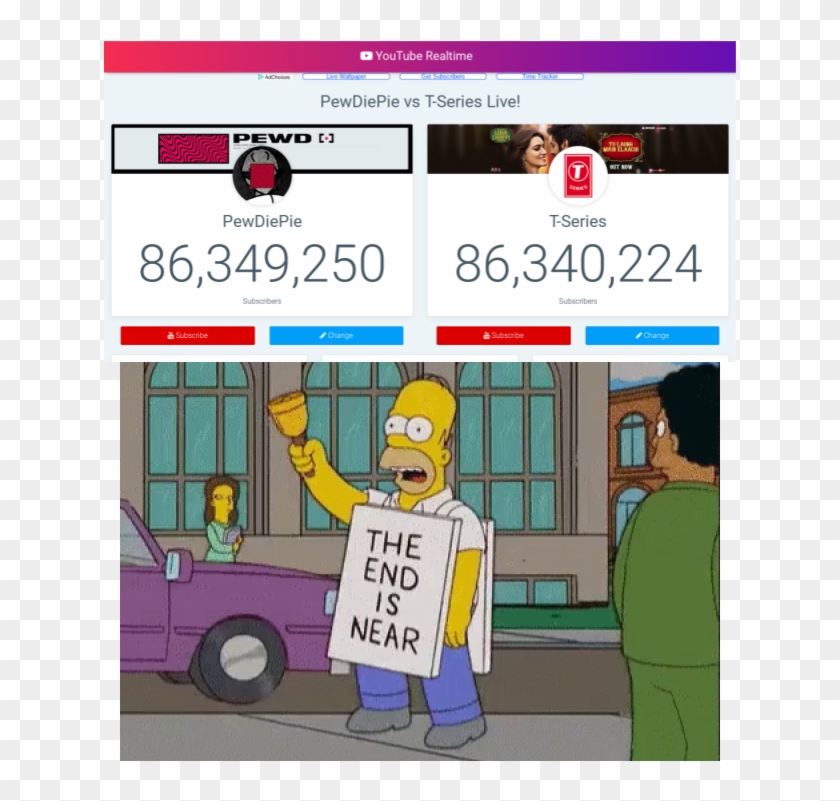The height and width of the screenshot is (801, 840).
Task: Change the T-Series channel selection
Action: [x=652, y=335]
